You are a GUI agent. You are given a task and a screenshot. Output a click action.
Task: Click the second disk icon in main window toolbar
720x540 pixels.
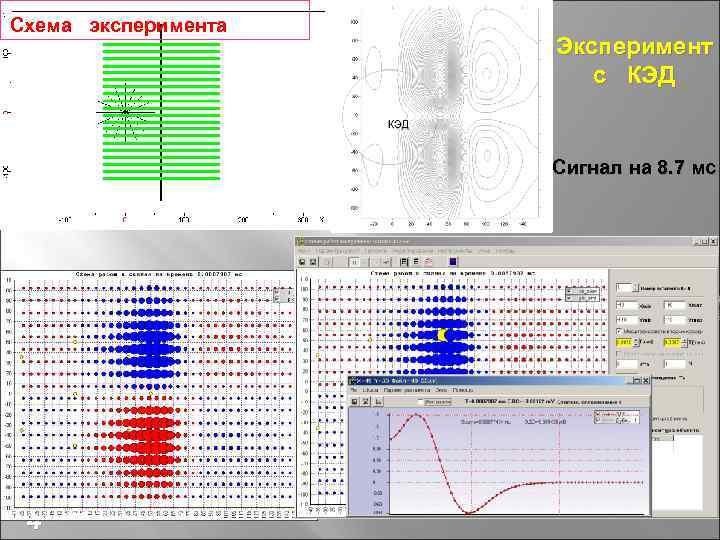tap(313, 262)
